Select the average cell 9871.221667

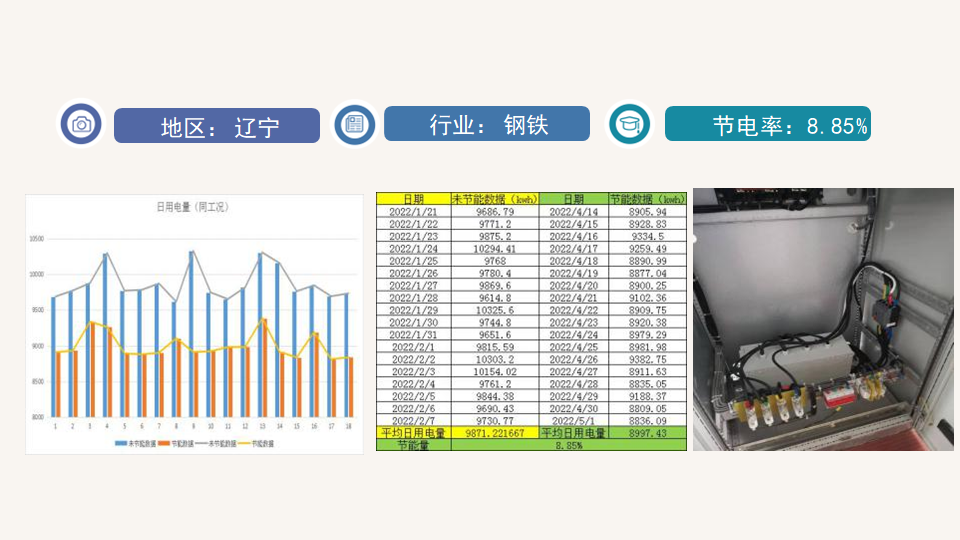point(495,433)
